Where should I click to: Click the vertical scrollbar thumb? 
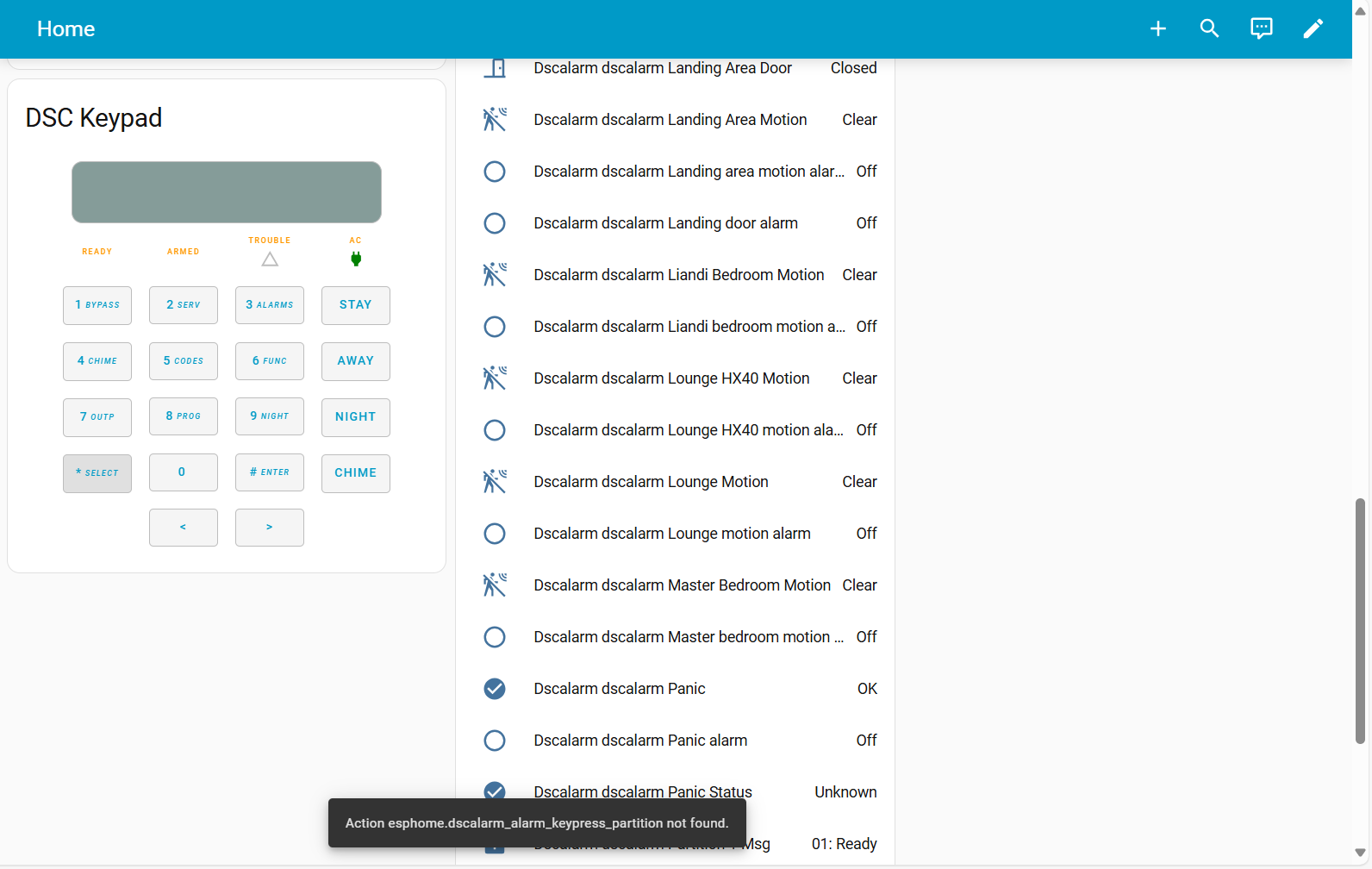1361,621
